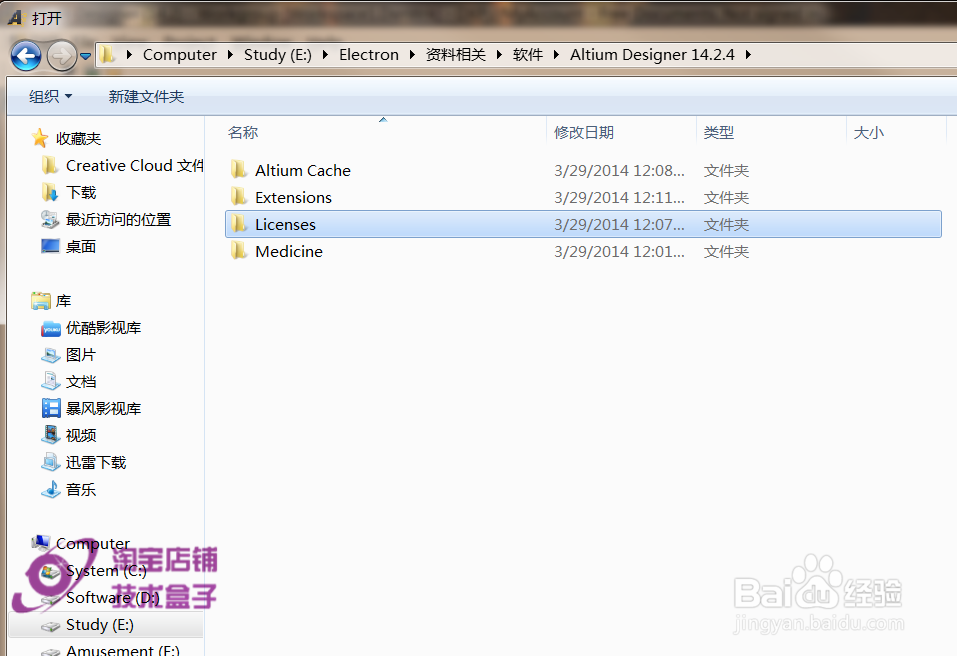Click the 库 libraries icon

[41, 300]
